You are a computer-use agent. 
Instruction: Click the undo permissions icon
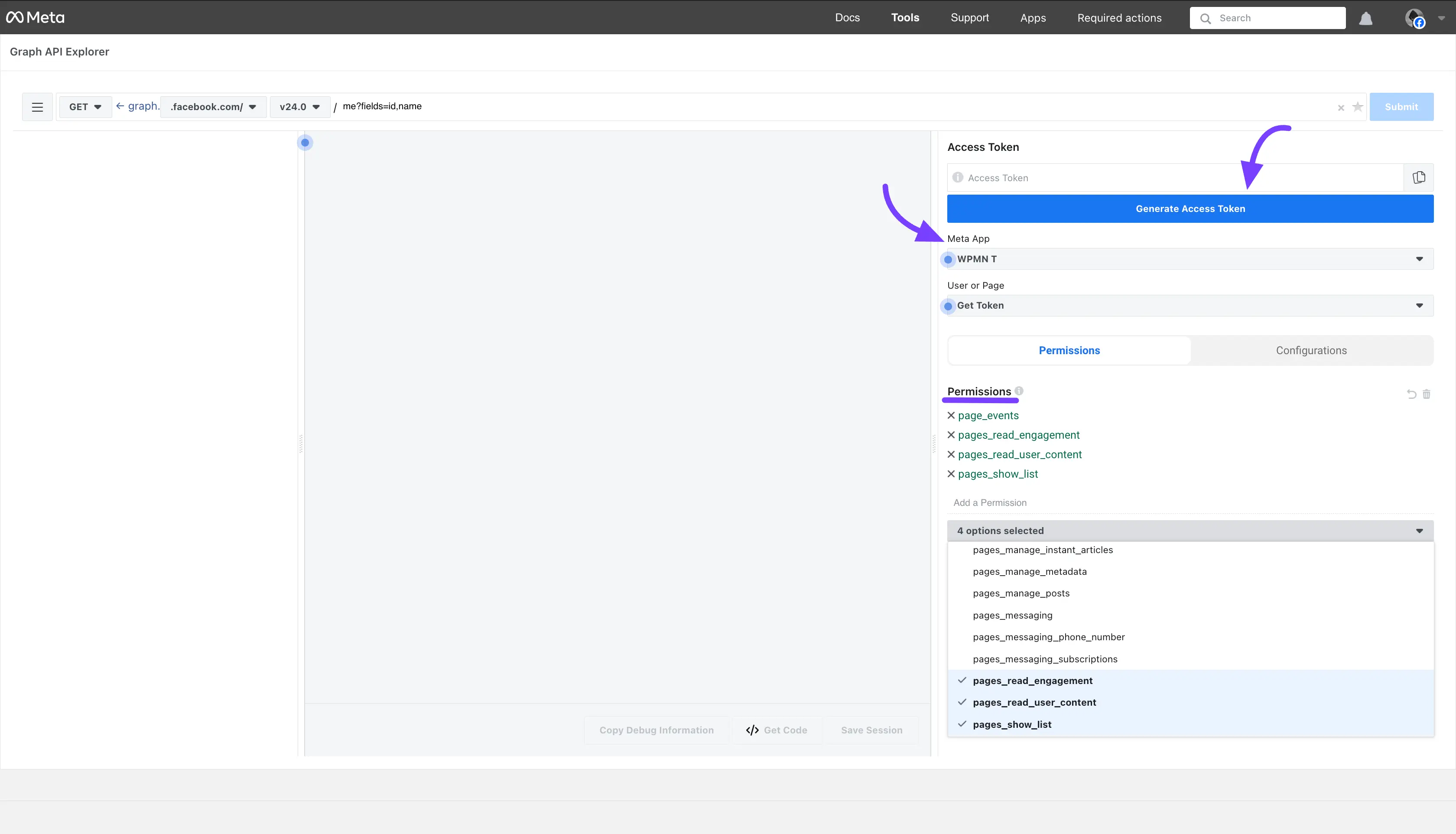tap(1411, 394)
